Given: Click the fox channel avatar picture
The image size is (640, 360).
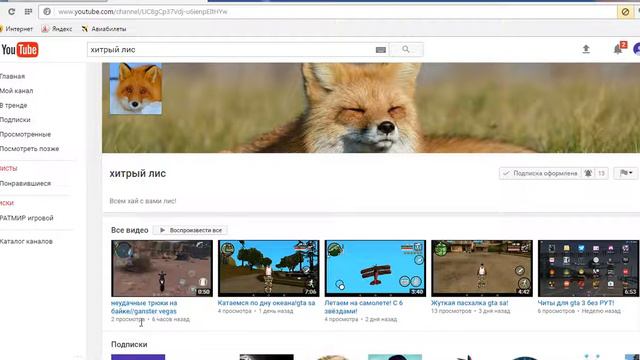Looking at the screenshot, I should coord(136,89).
